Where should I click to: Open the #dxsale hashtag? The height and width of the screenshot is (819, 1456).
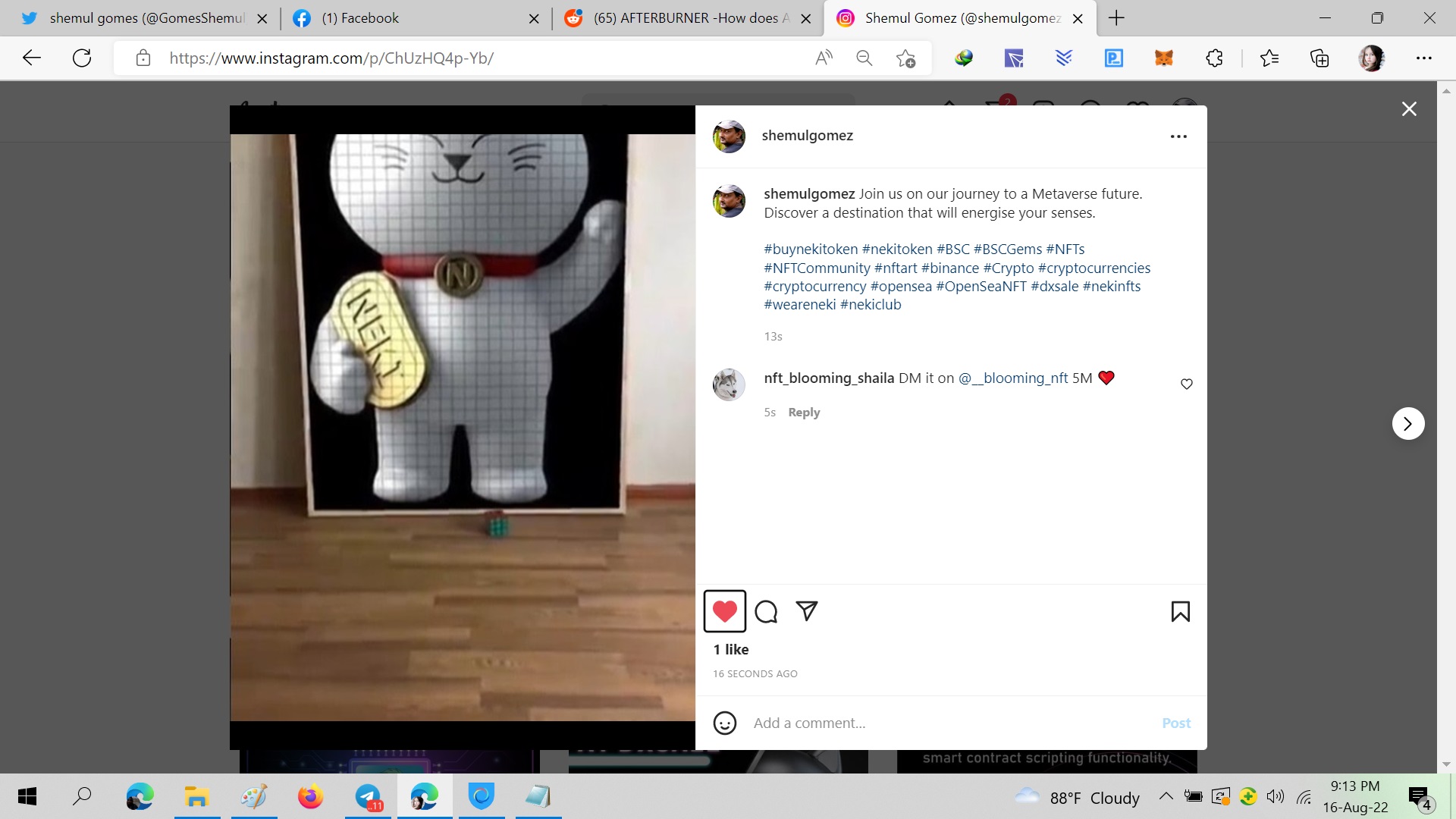1055,287
